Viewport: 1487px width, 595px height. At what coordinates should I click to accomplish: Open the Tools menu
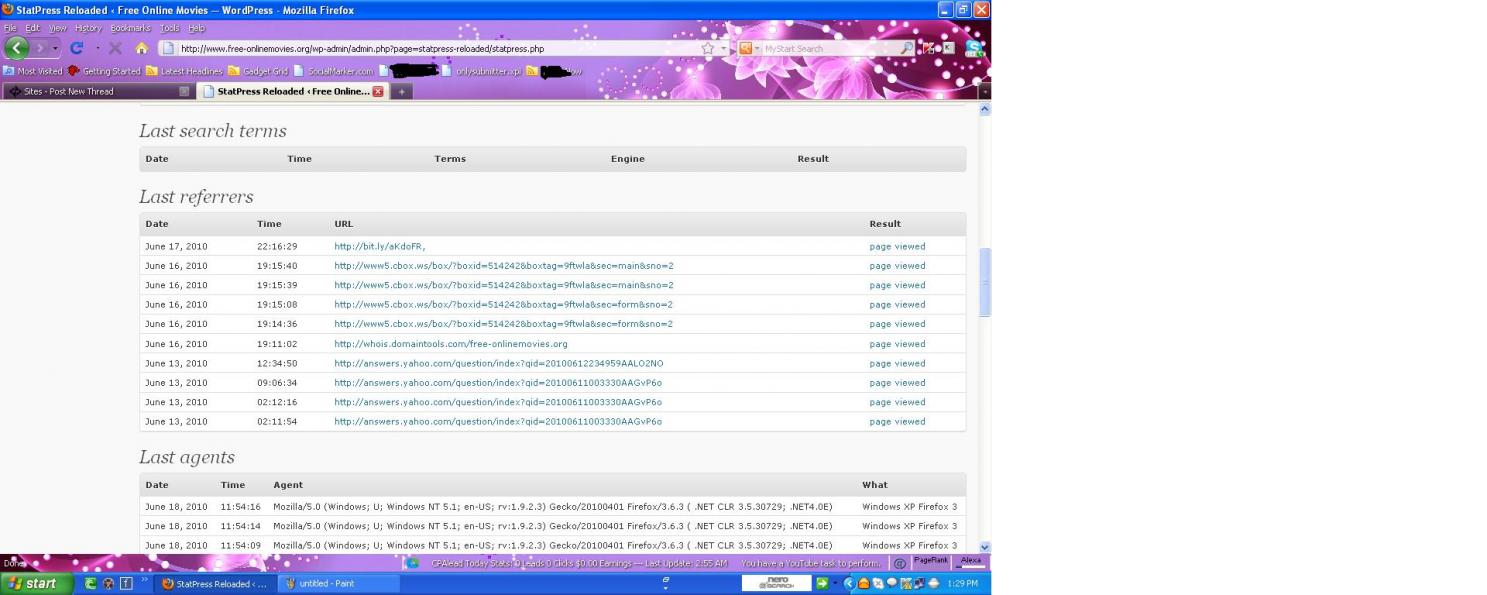pyautogui.click(x=169, y=28)
